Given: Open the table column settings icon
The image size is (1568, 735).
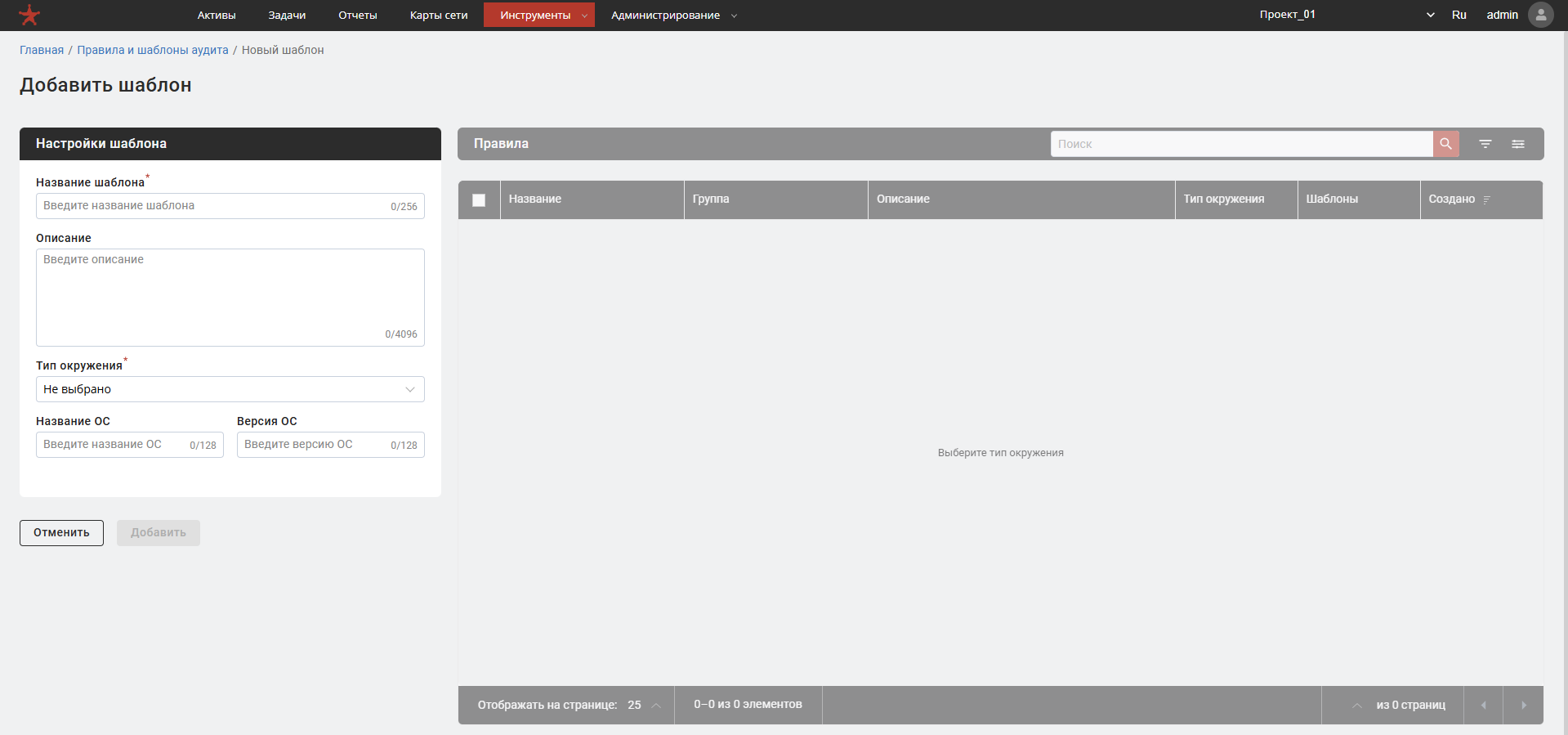Looking at the screenshot, I should point(1518,144).
